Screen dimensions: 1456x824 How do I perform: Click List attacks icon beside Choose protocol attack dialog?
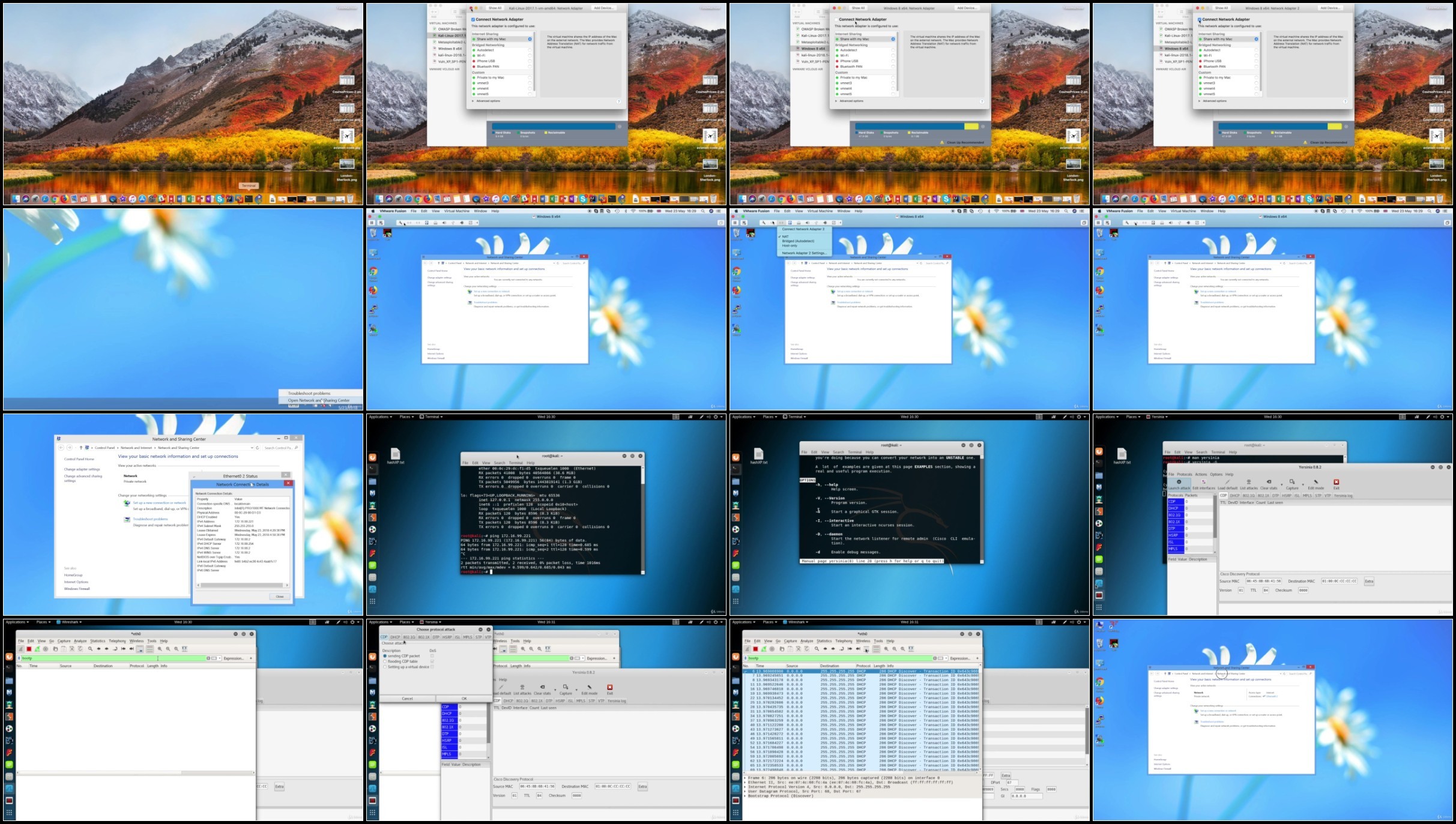[522, 690]
